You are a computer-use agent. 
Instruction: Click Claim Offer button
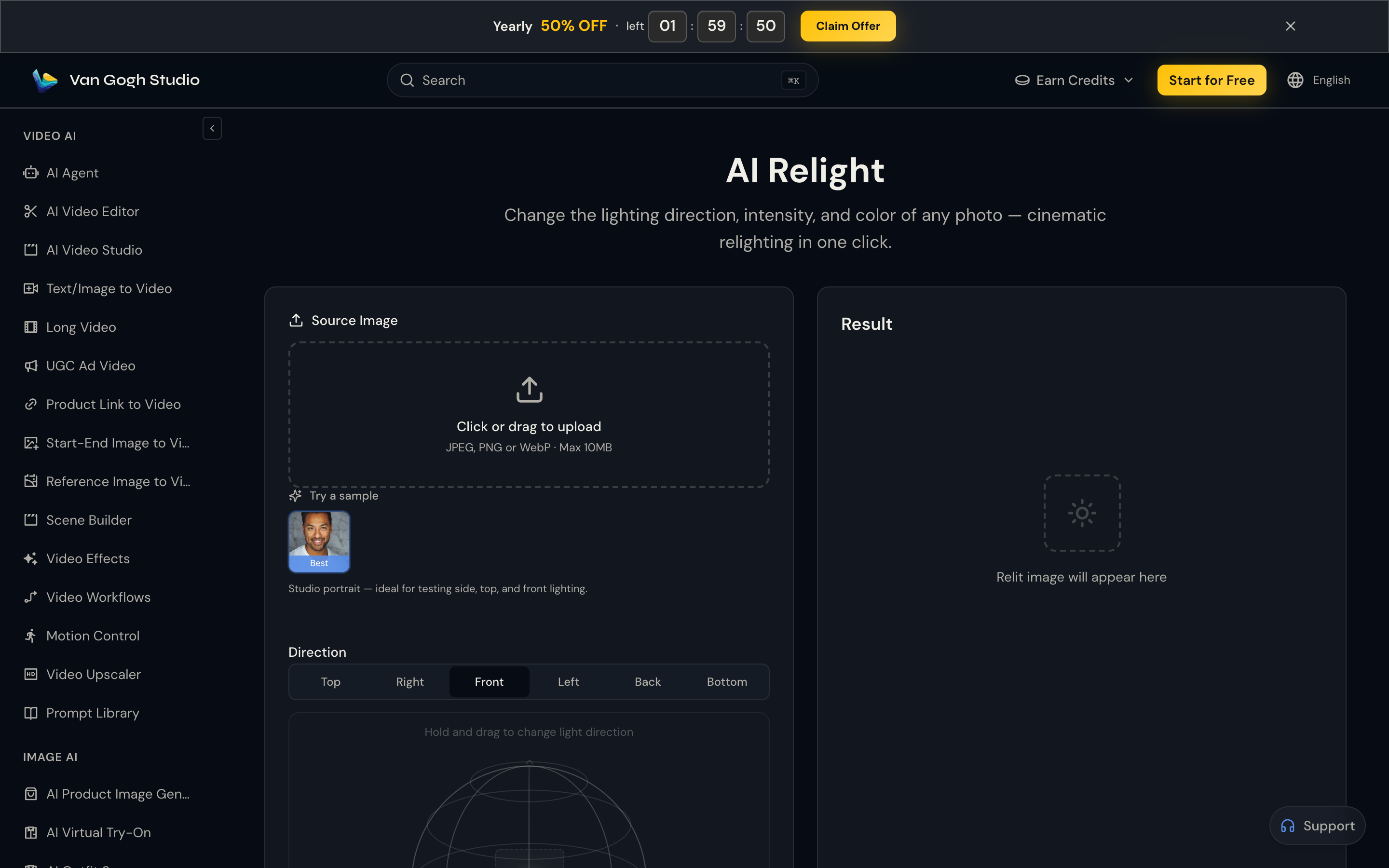tap(848, 26)
